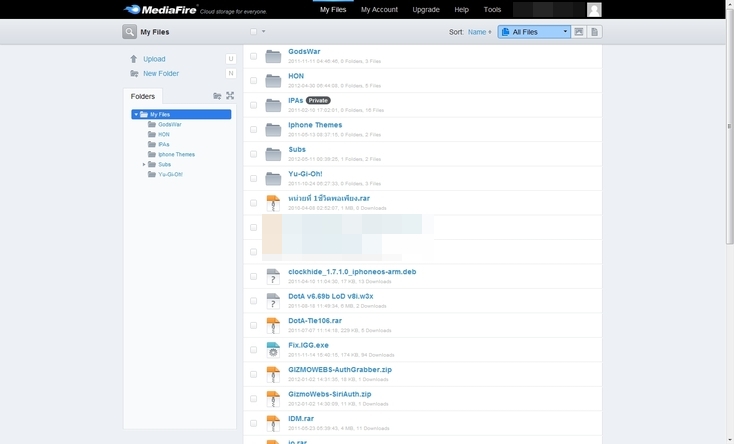The image size is (734, 444).
Task: Check the Subs folder checkbox
Action: (x=253, y=154)
